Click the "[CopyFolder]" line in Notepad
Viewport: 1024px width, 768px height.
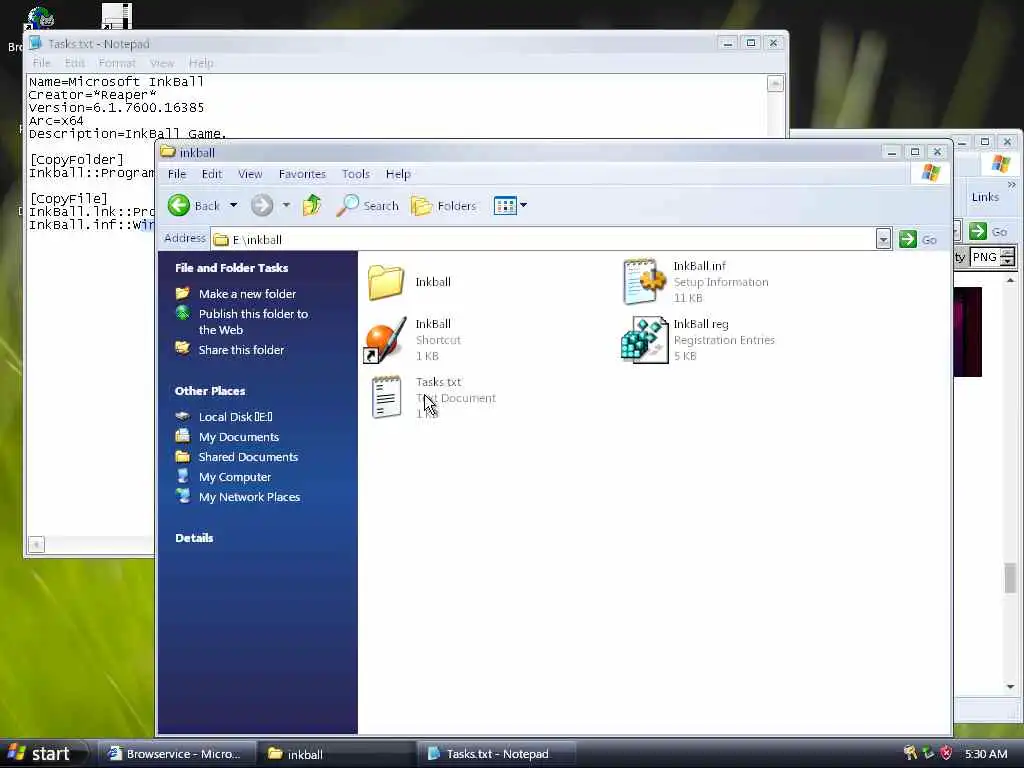tap(76, 159)
